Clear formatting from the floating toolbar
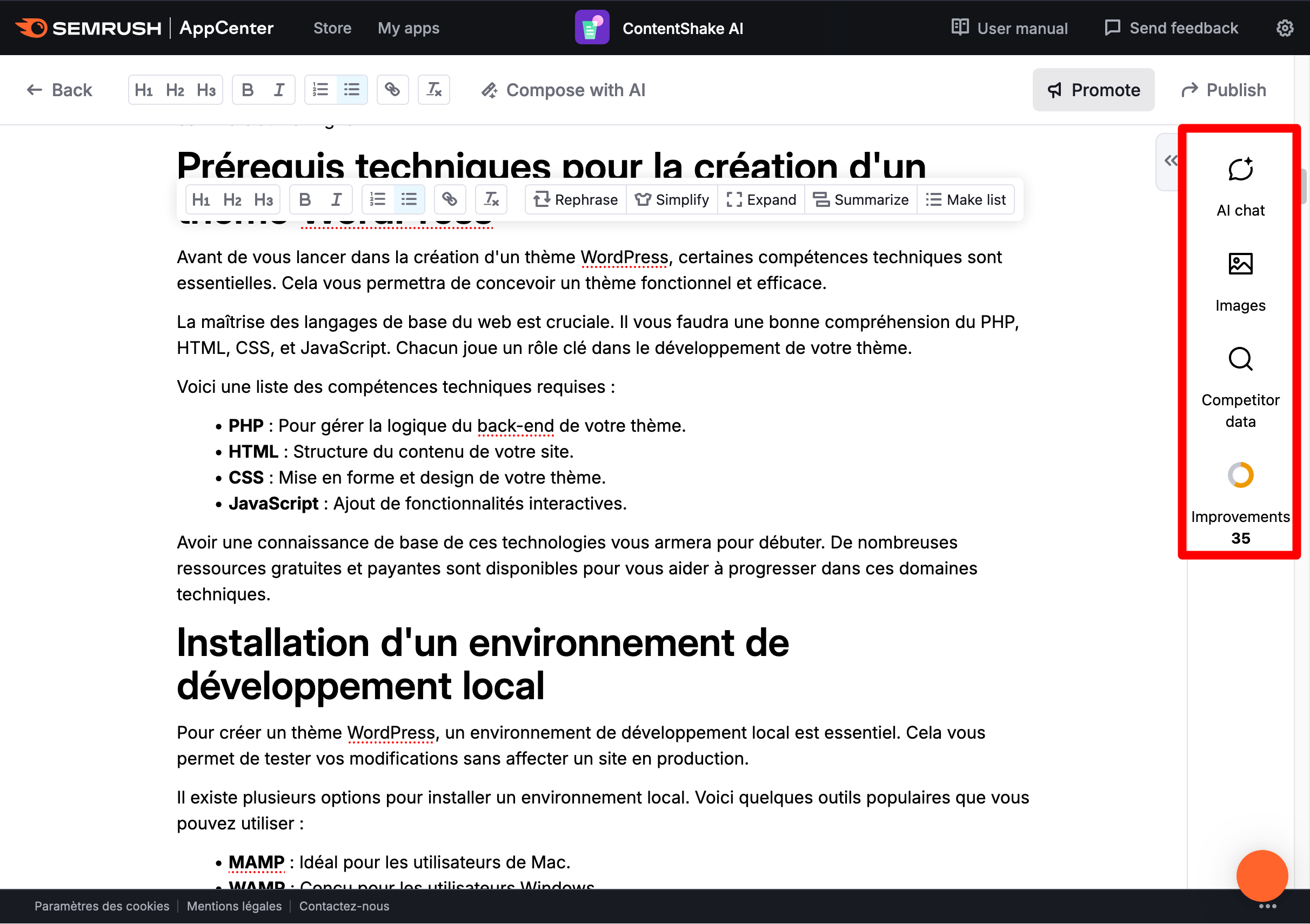The width and height of the screenshot is (1310, 924). [x=492, y=199]
